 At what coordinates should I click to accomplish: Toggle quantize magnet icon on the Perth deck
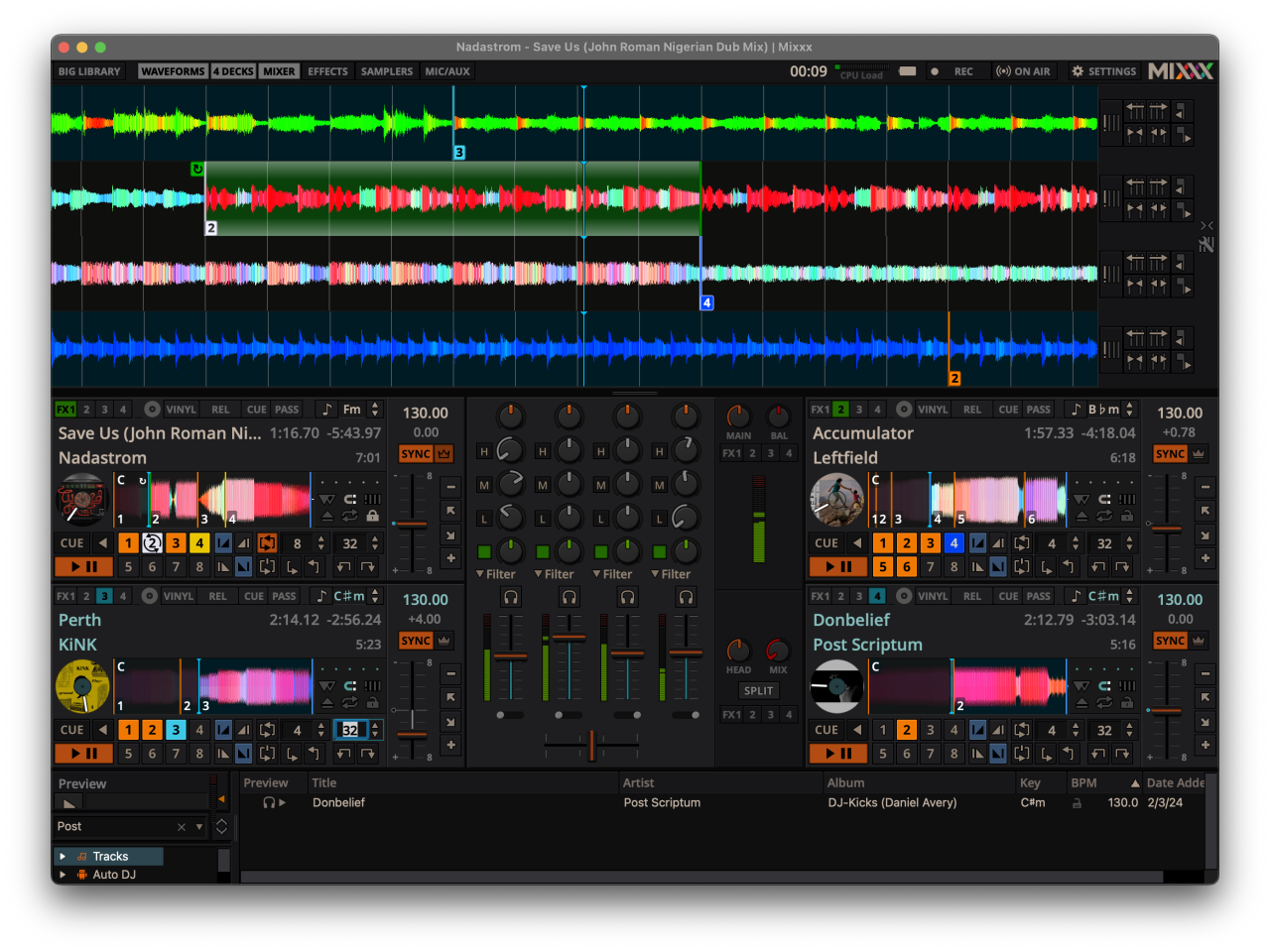click(350, 686)
